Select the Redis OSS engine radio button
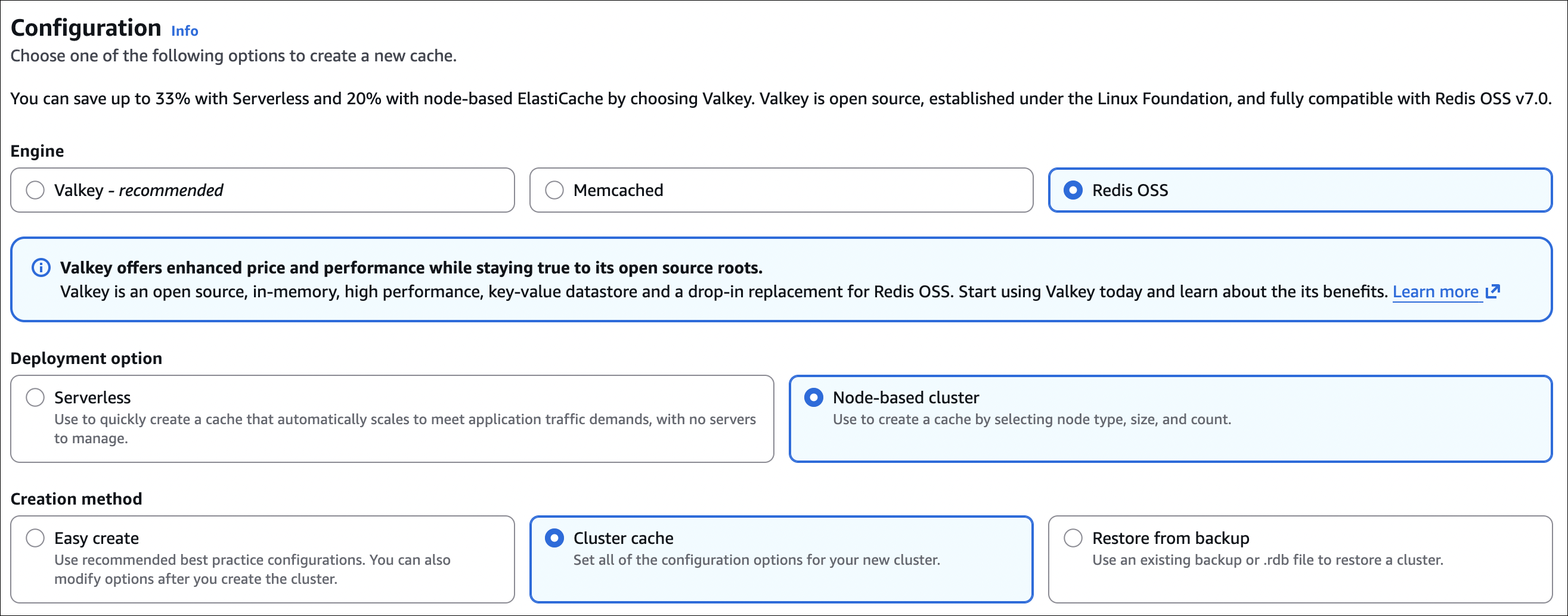1568x616 pixels. tap(1073, 190)
